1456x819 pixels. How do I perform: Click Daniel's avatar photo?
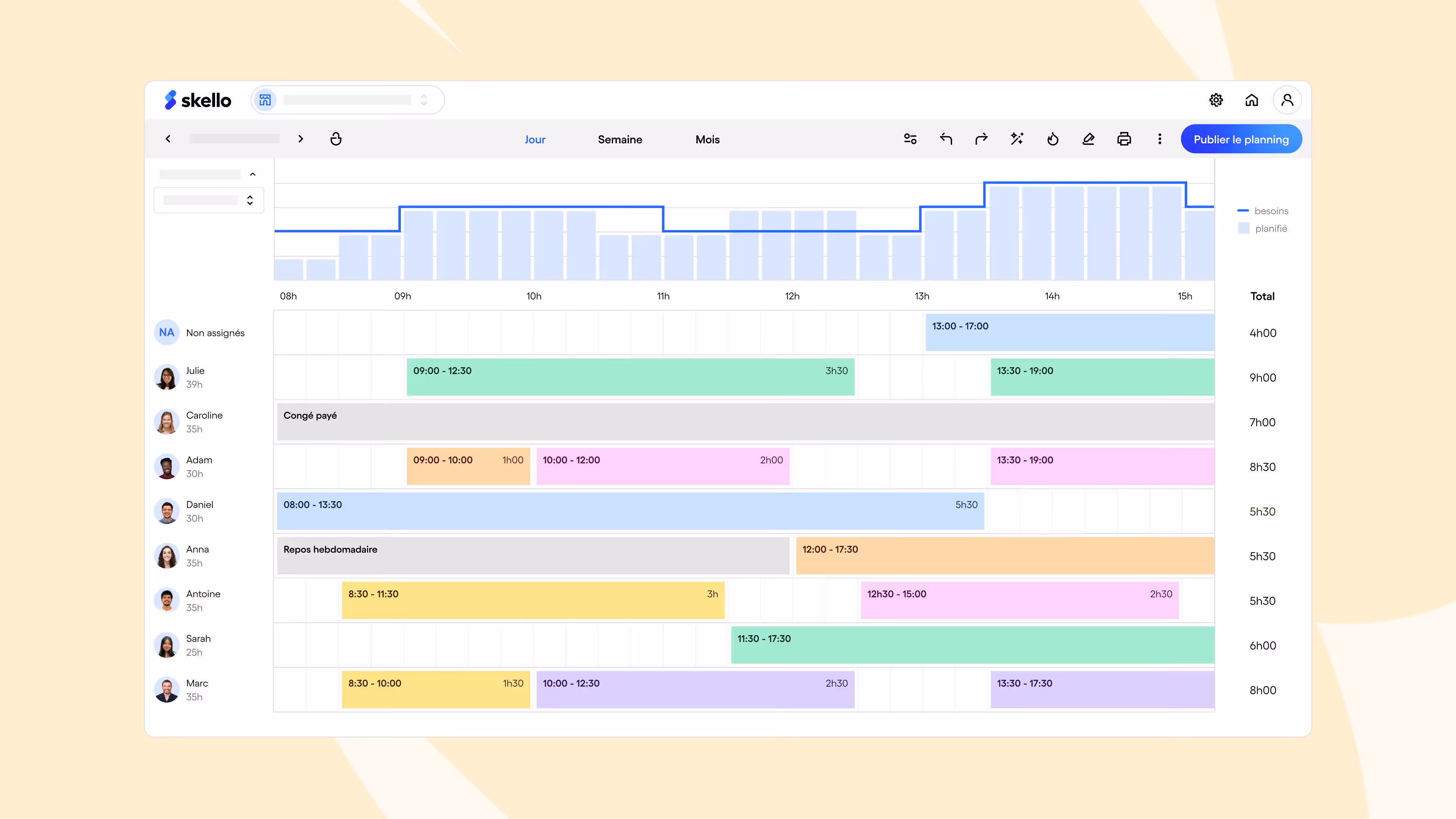pos(167,511)
